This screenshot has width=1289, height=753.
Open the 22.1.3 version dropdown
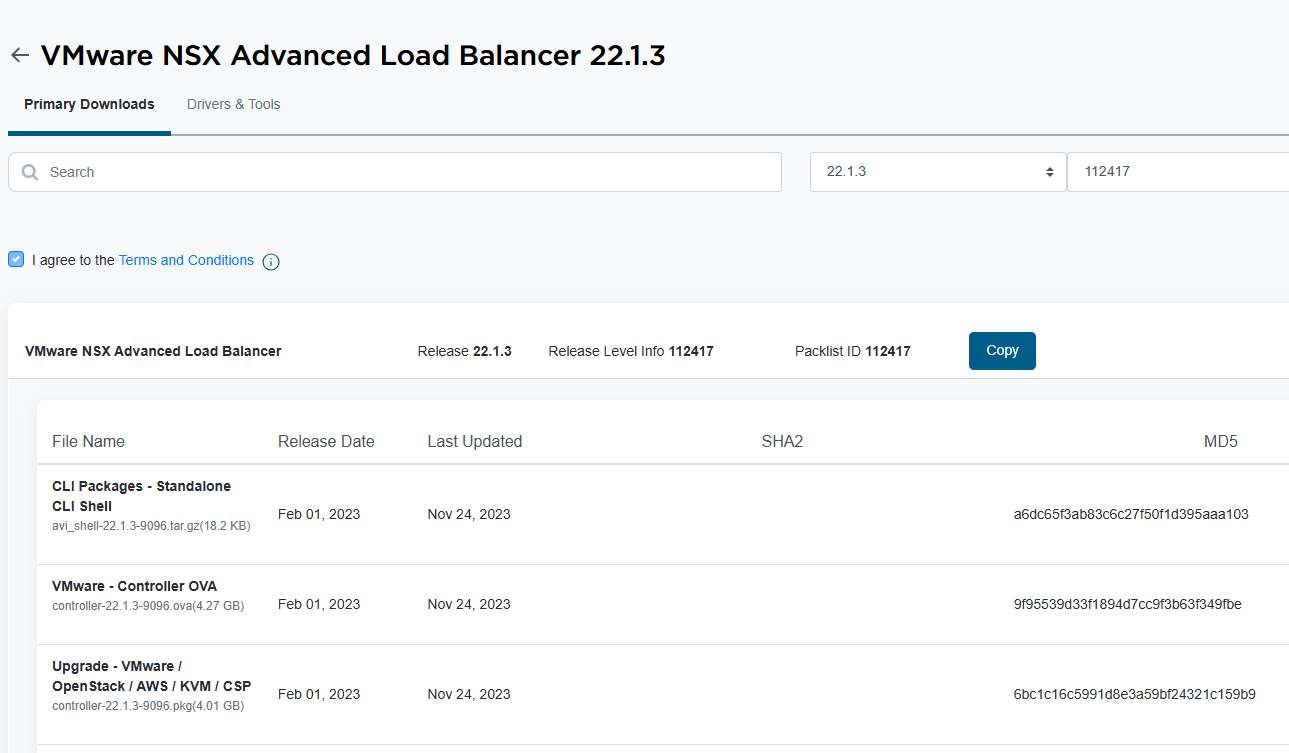tap(938, 172)
